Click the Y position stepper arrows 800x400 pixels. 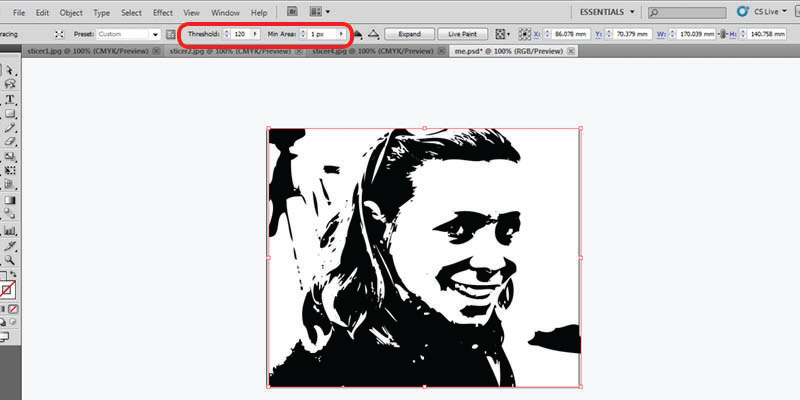click(608, 34)
